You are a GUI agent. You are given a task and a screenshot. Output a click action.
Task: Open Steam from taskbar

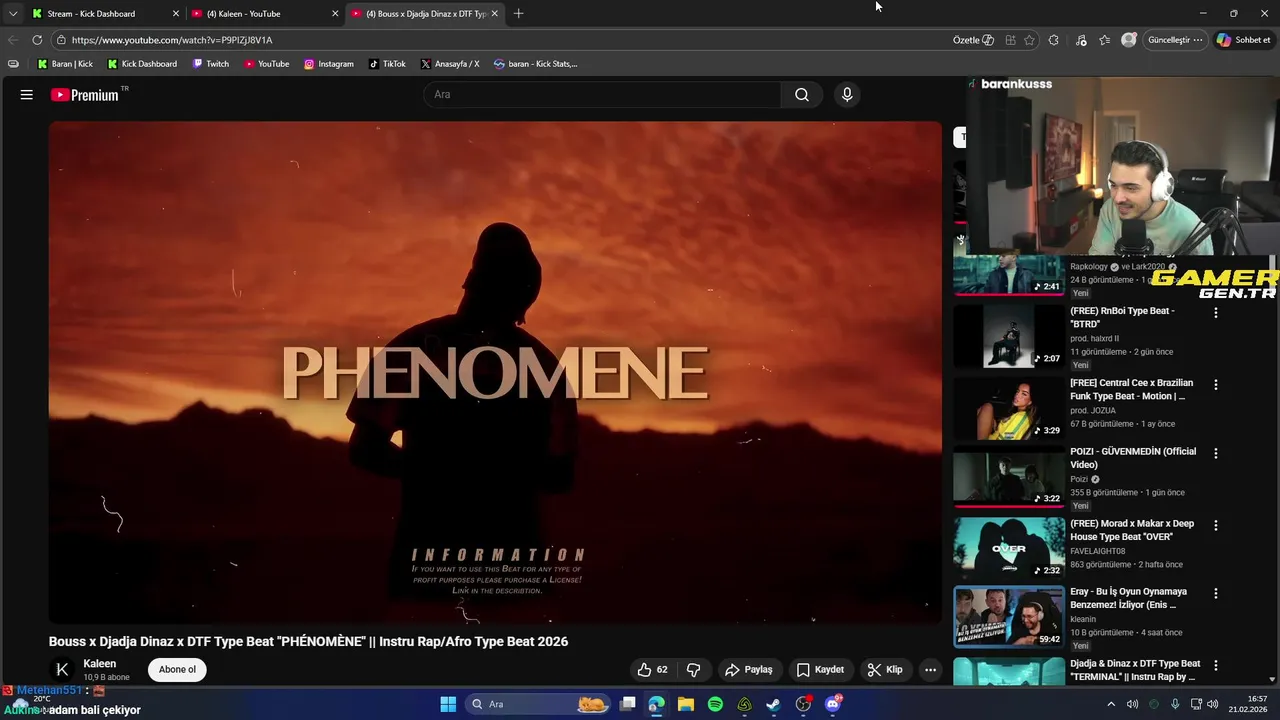pos(773,704)
